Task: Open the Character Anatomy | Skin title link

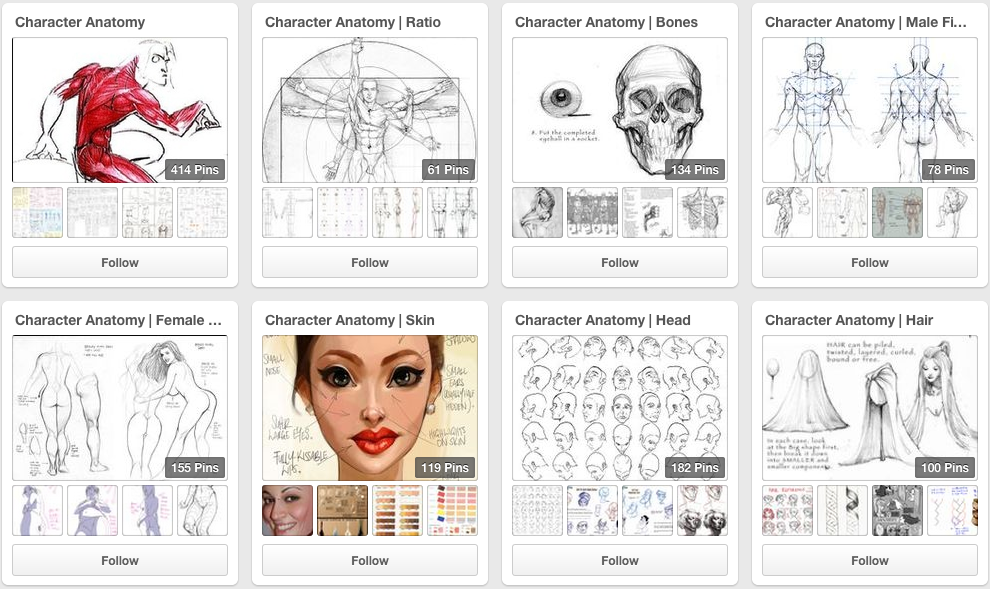Action: (x=350, y=320)
